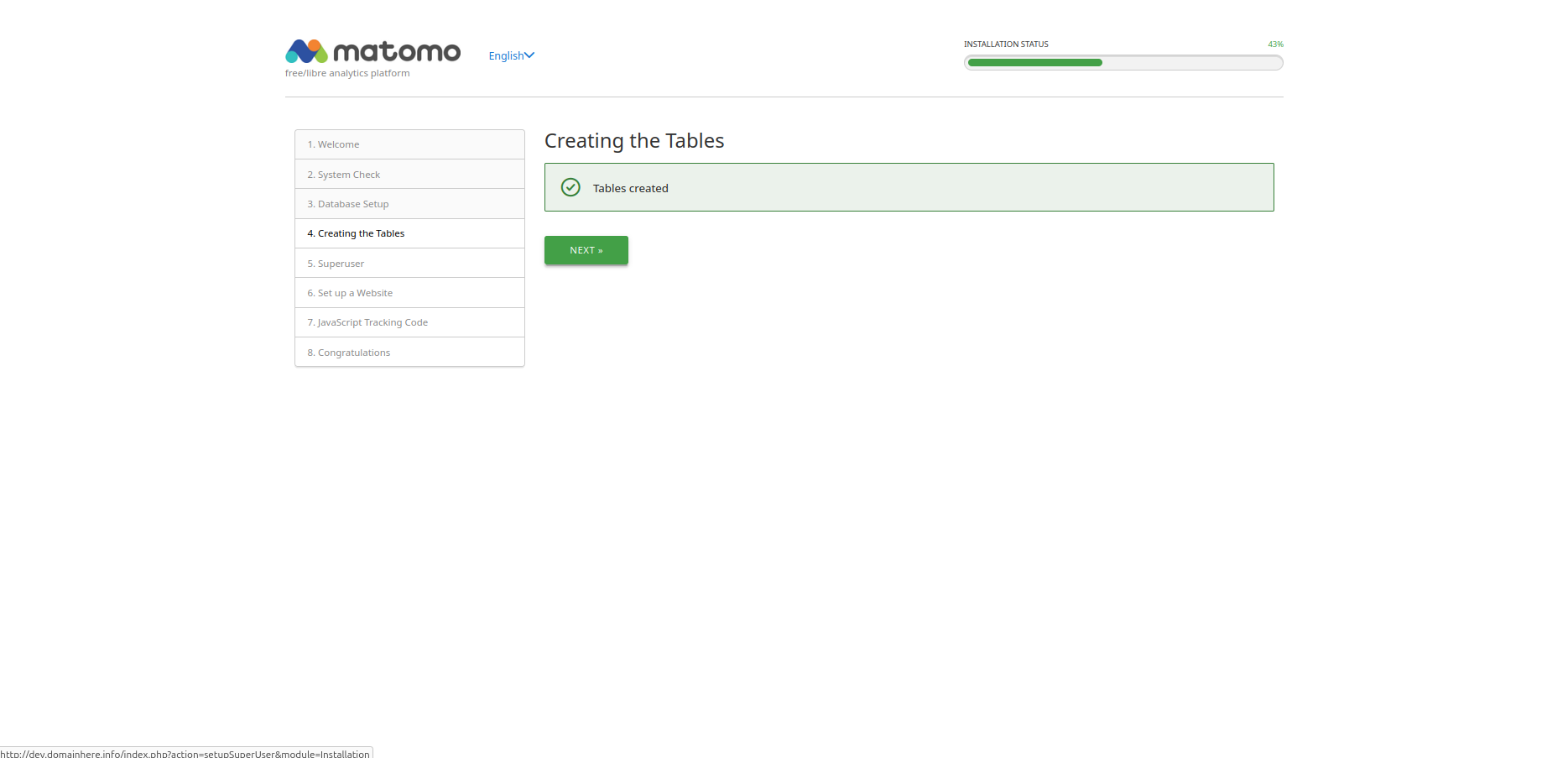1568x758 pixels.
Task: Open the English language dropdown
Action: (x=511, y=55)
